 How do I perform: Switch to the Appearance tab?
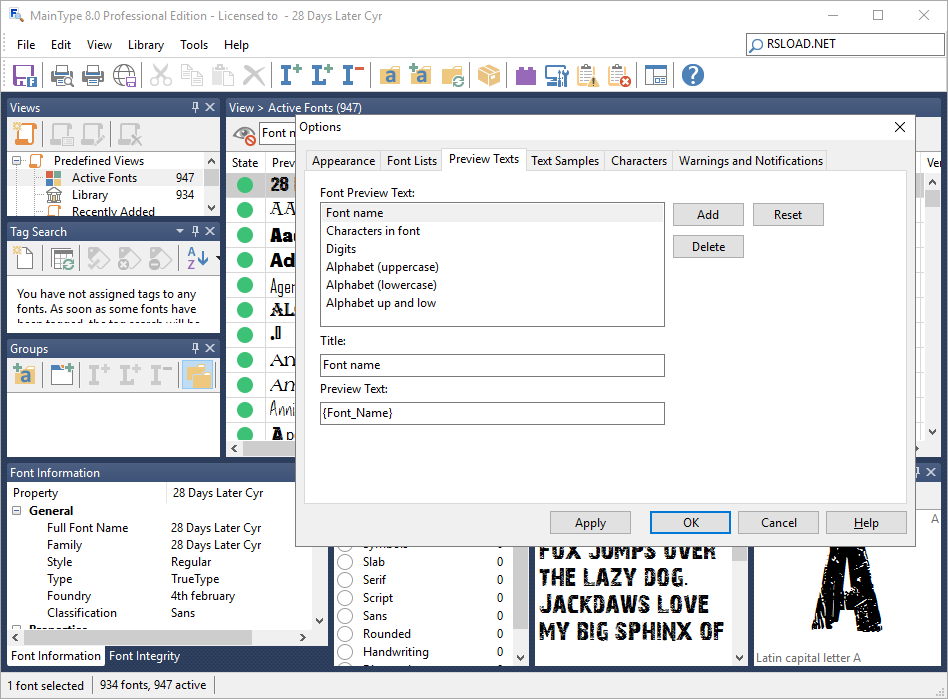pyautogui.click(x=343, y=161)
